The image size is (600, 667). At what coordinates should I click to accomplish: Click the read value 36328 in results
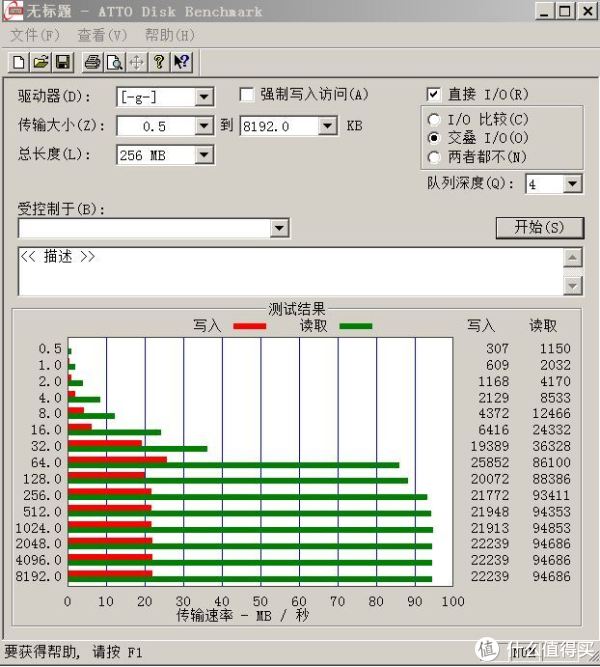click(x=551, y=446)
